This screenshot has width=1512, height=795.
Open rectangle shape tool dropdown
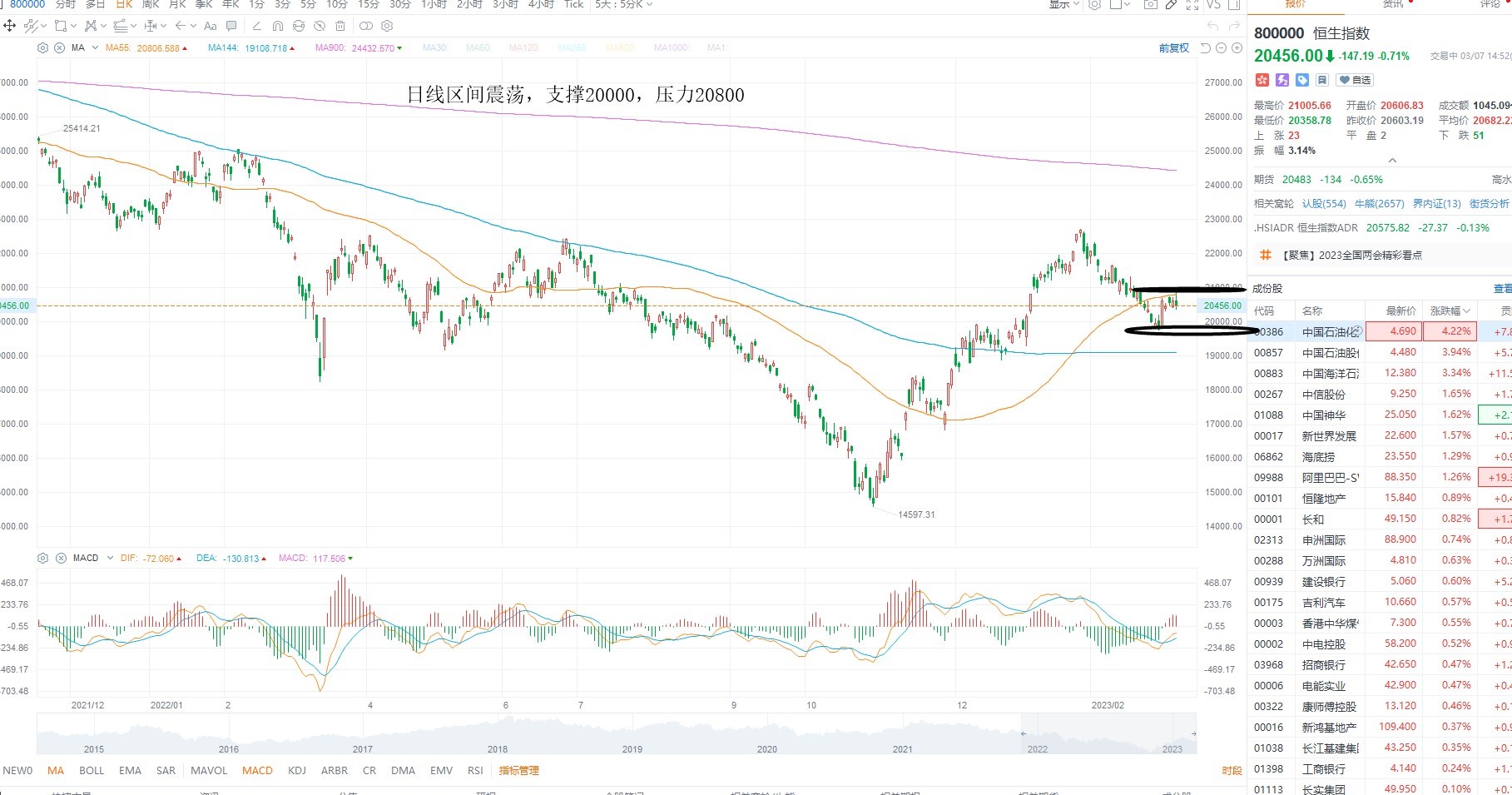pos(73,26)
